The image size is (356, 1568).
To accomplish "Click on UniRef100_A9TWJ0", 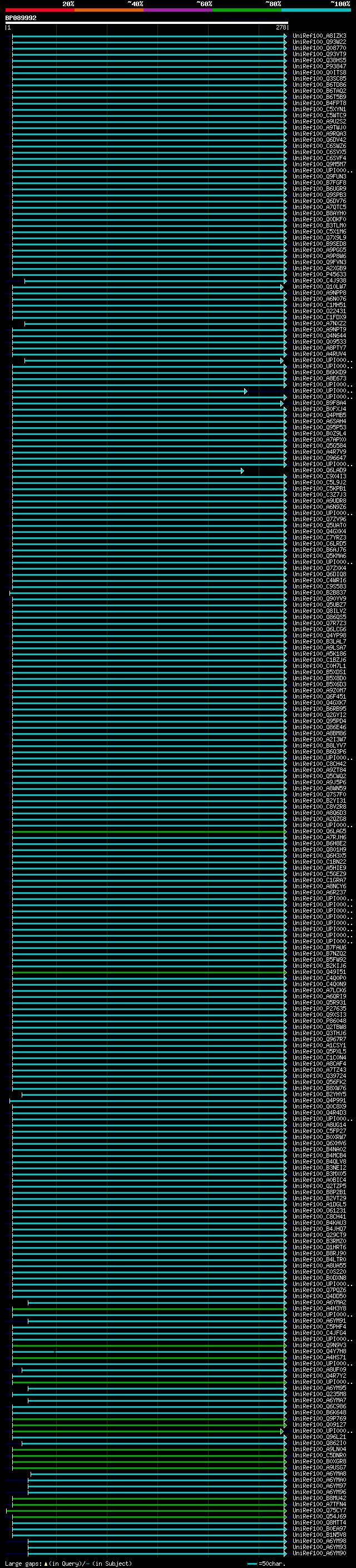I will pos(319,128).
